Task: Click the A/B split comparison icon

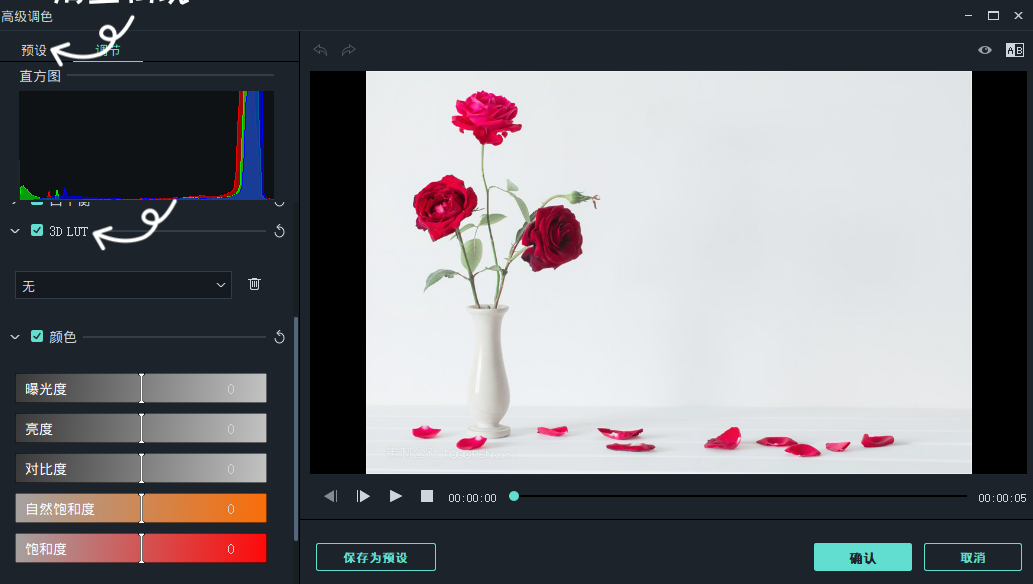Action: click(1016, 50)
